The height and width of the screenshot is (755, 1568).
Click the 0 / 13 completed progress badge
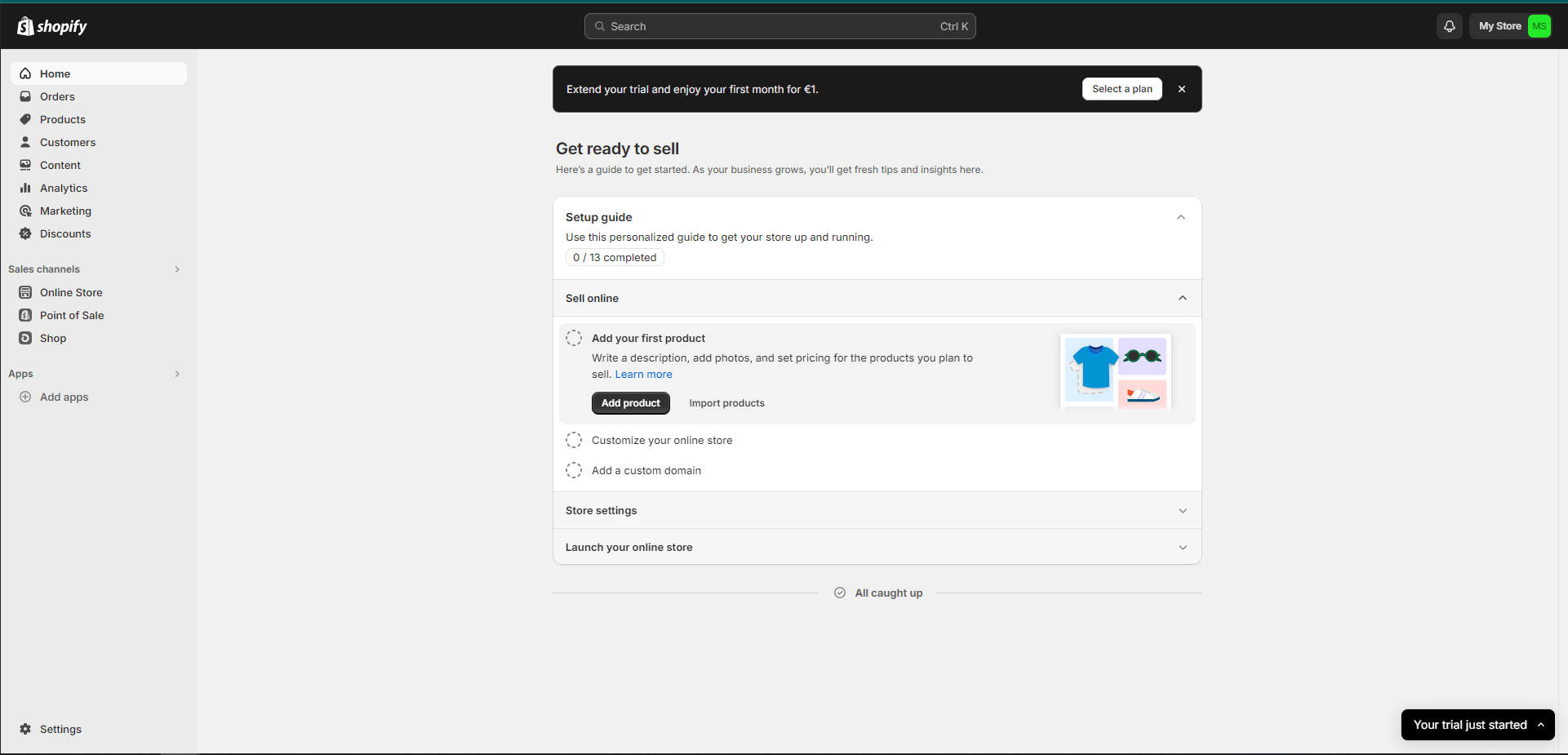(615, 258)
